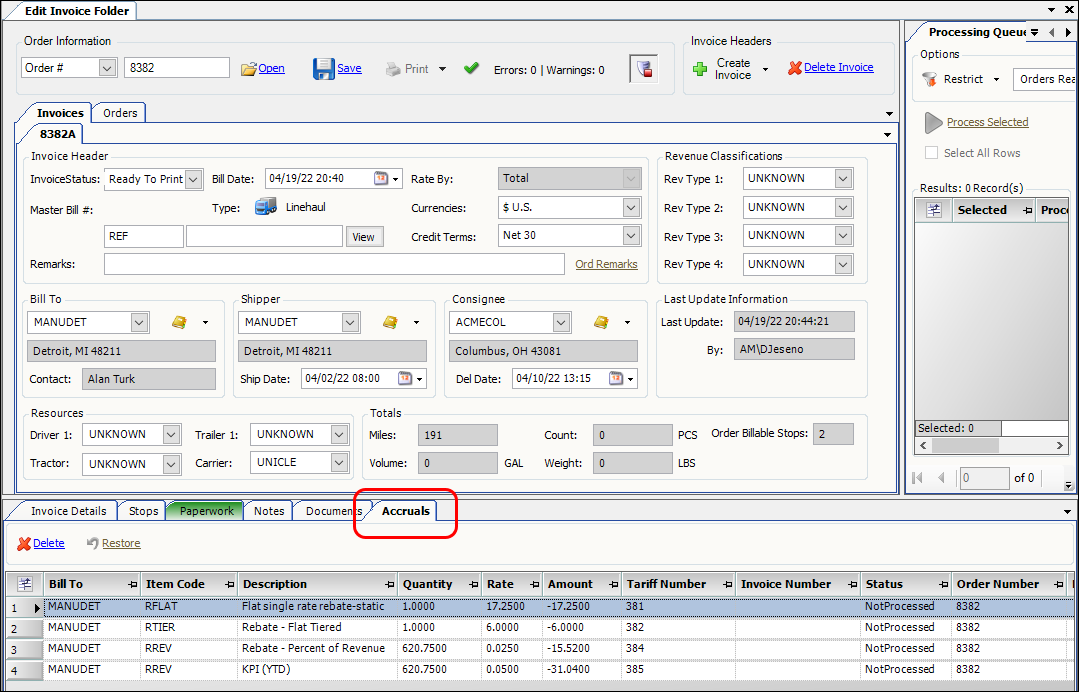The width and height of the screenshot is (1079, 692).
Task: Open the Rev Type 1 dropdown
Action: [843, 179]
